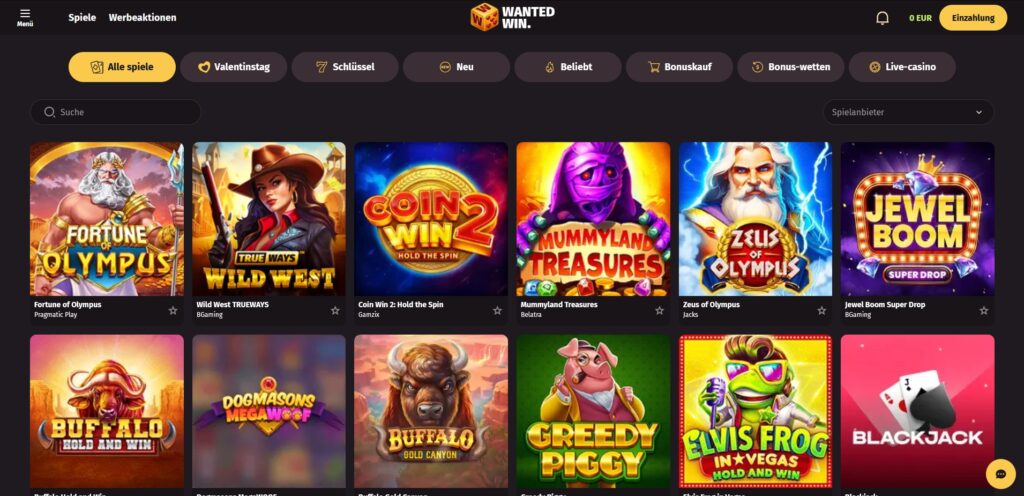The height and width of the screenshot is (496, 1024).
Task: Open the notifications bell icon
Action: point(882,18)
